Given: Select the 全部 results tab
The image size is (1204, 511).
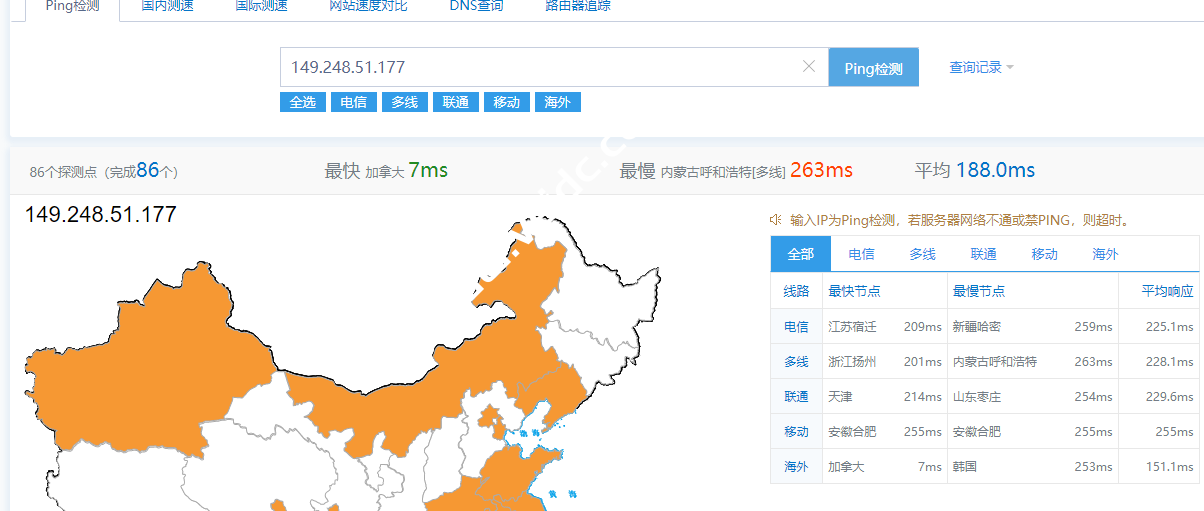Looking at the screenshot, I should tap(801, 254).
